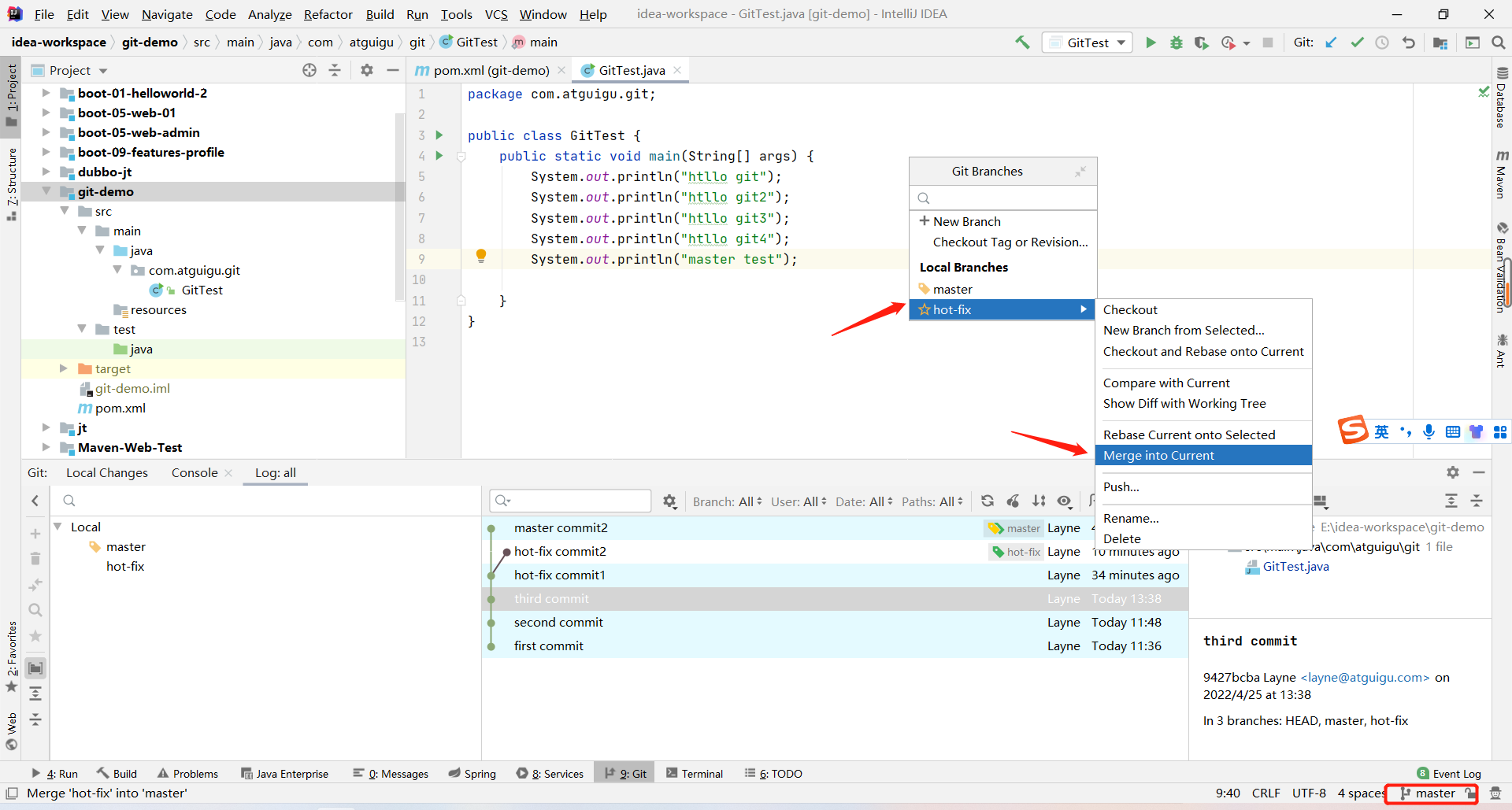Toggle the Database side panel button

1501,98
